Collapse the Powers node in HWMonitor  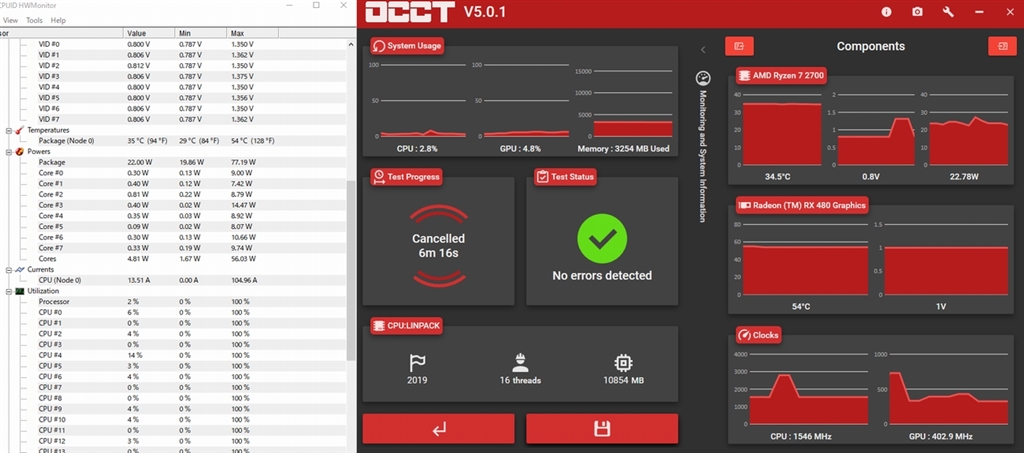[x=8, y=151]
